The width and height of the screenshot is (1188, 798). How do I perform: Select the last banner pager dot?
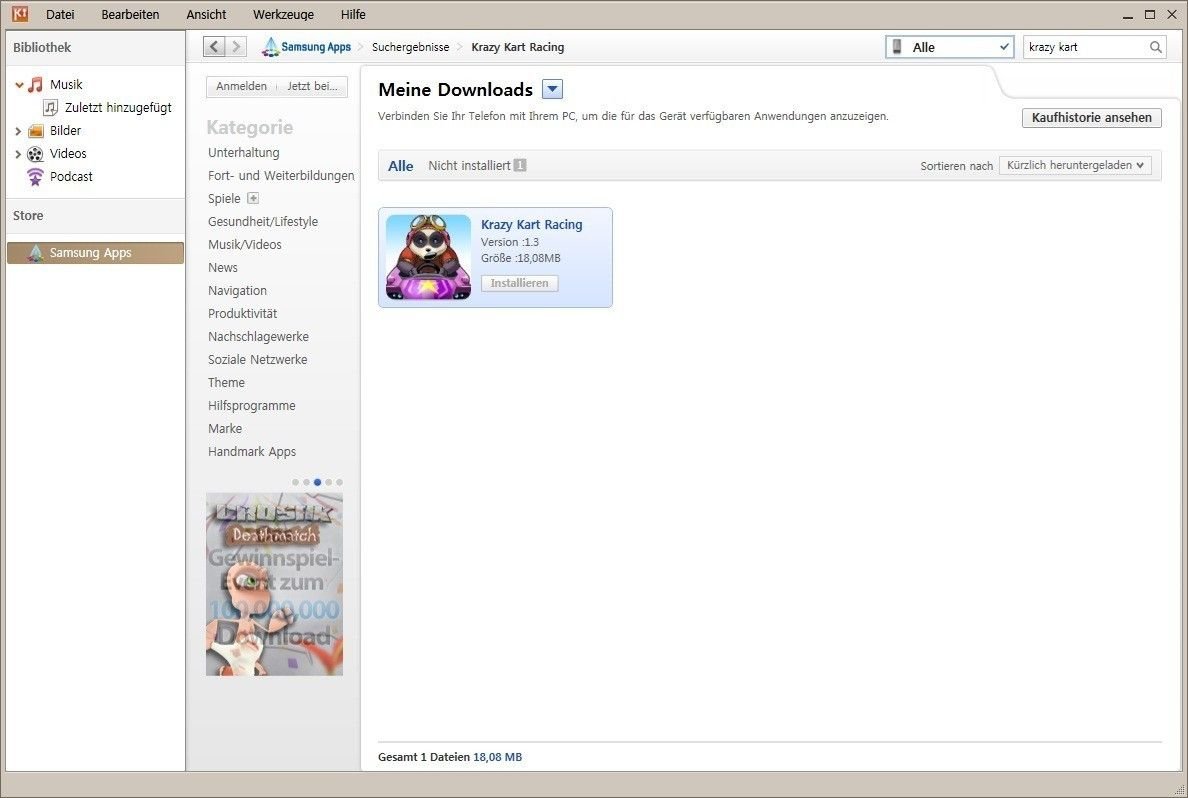pyautogui.click(x=339, y=482)
